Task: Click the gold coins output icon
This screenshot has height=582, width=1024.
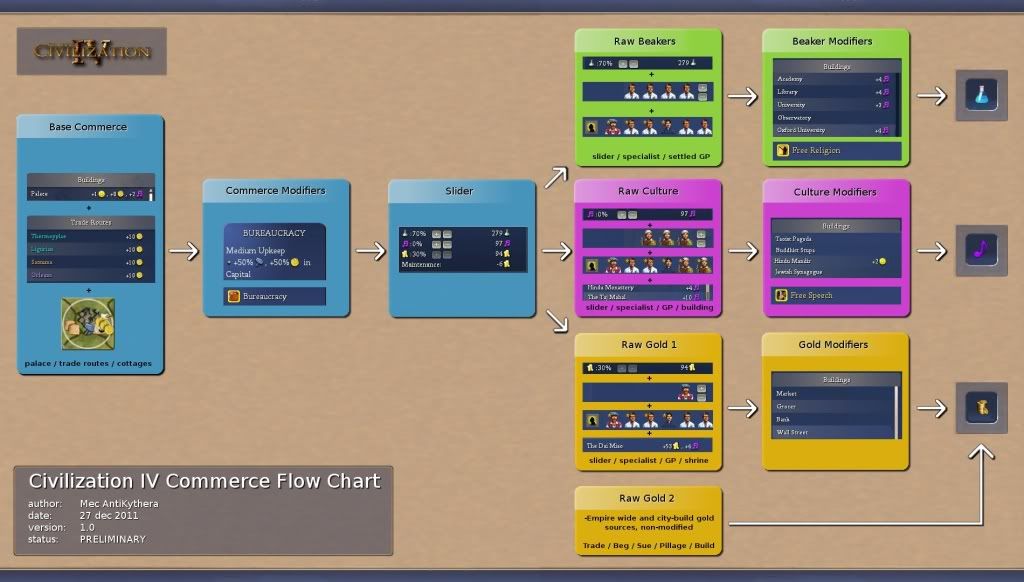Action: [981, 408]
